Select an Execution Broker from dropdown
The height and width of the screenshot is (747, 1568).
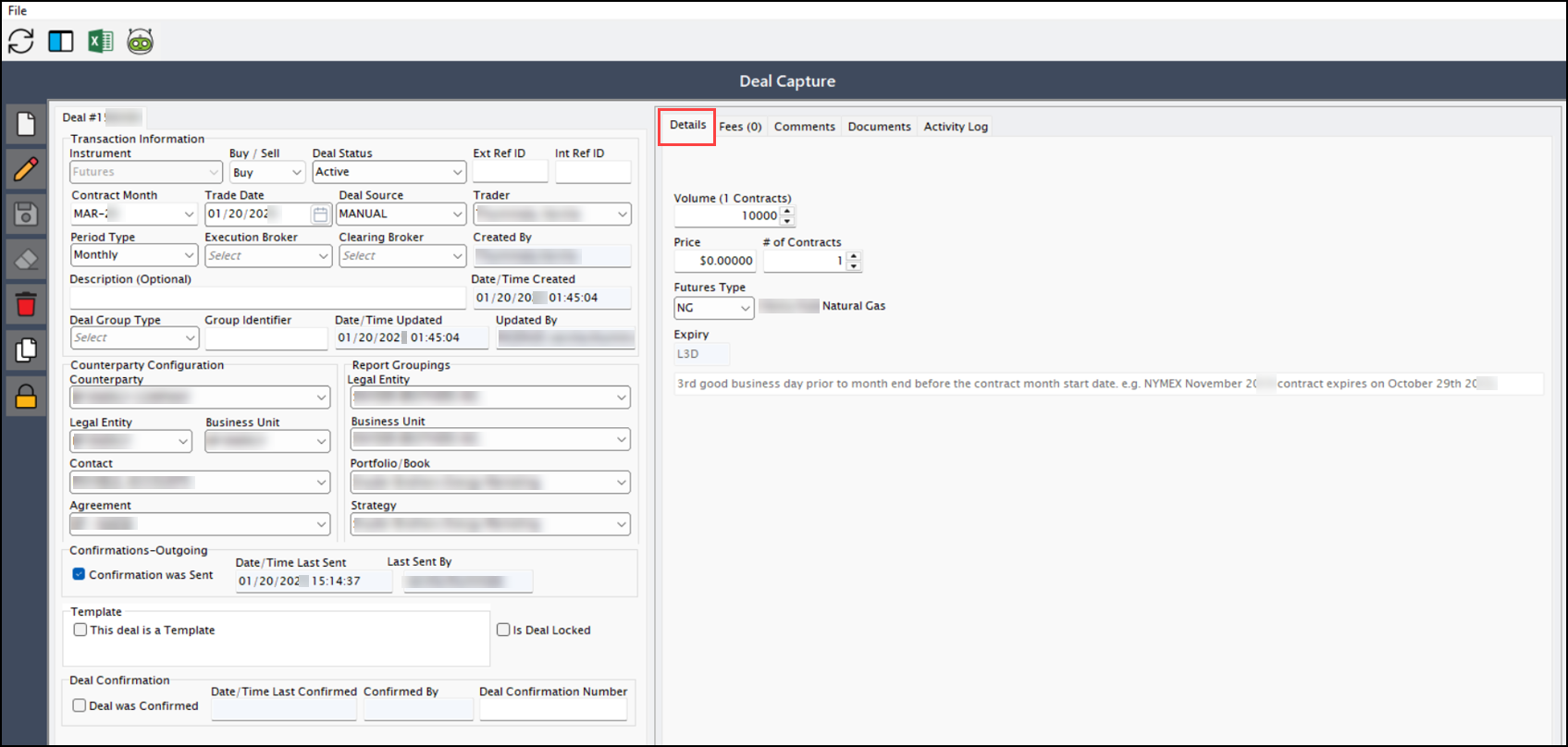tap(268, 256)
